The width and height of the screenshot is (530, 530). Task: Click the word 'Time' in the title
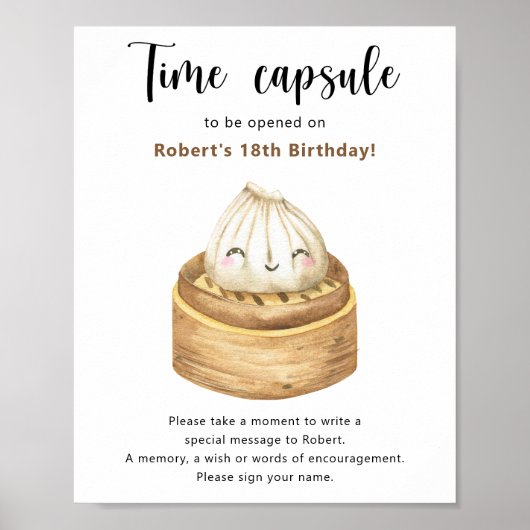[x=177, y=72]
